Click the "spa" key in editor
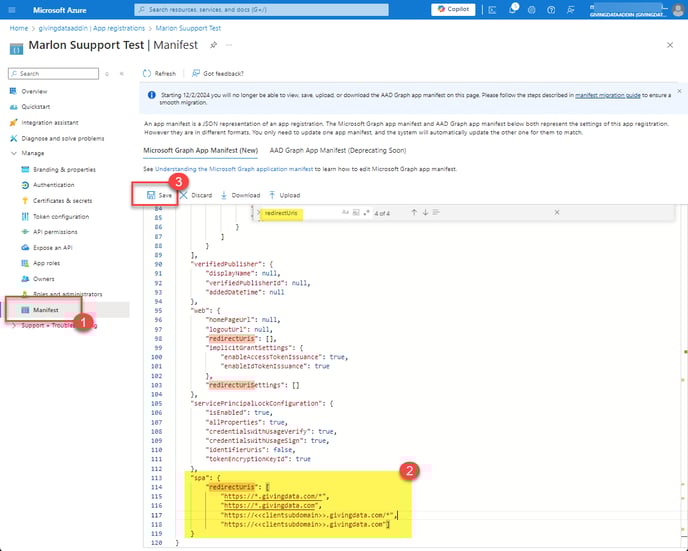Viewport: 688px width, 551px height. click(200, 478)
